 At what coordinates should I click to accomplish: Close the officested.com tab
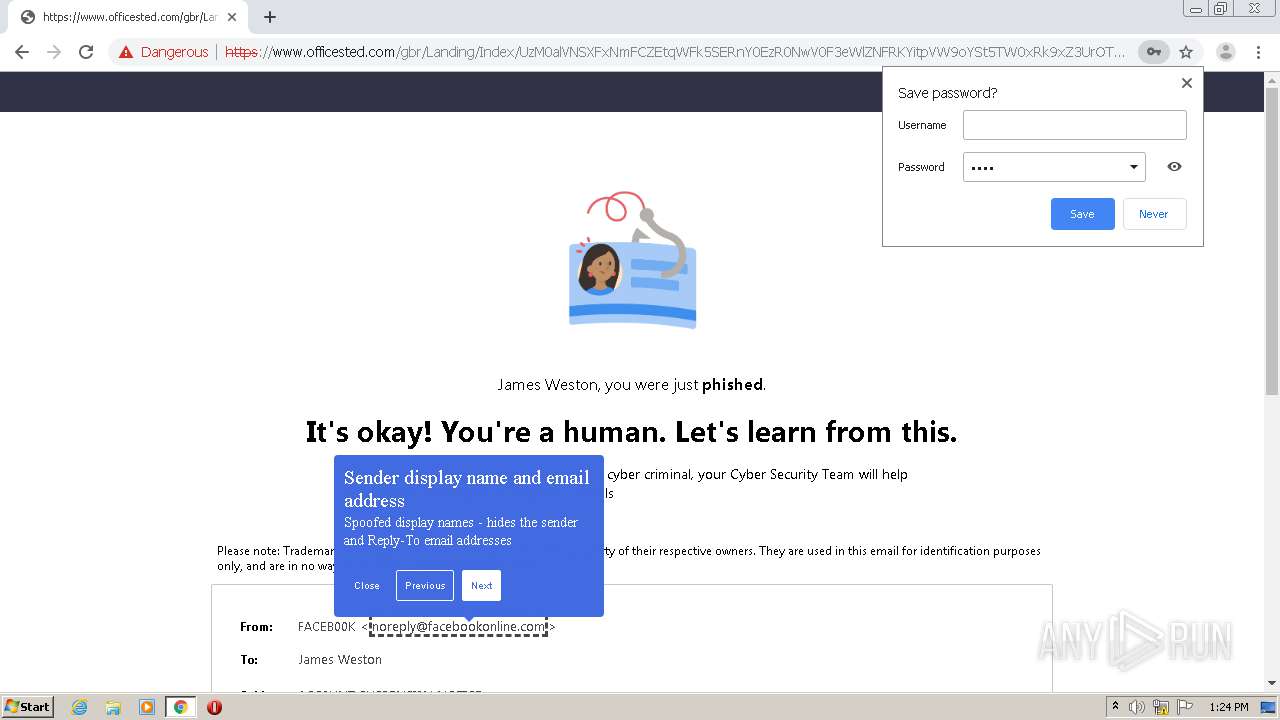click(232, 17)
